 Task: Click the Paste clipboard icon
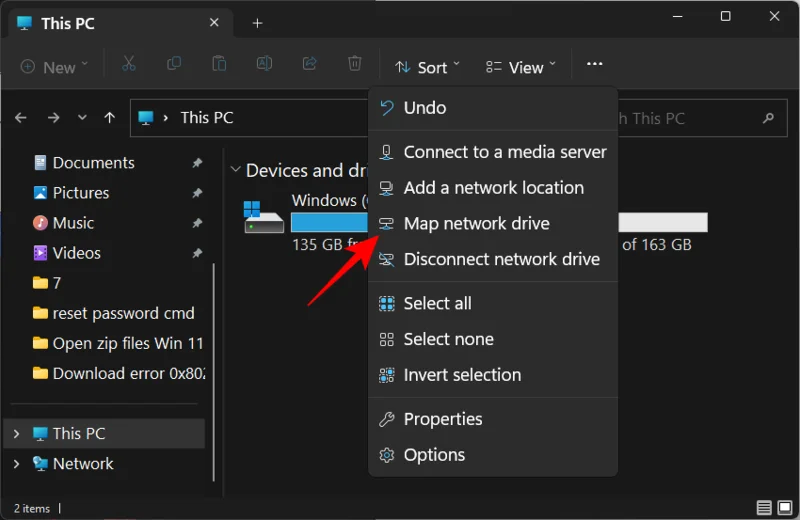(219, 64)
